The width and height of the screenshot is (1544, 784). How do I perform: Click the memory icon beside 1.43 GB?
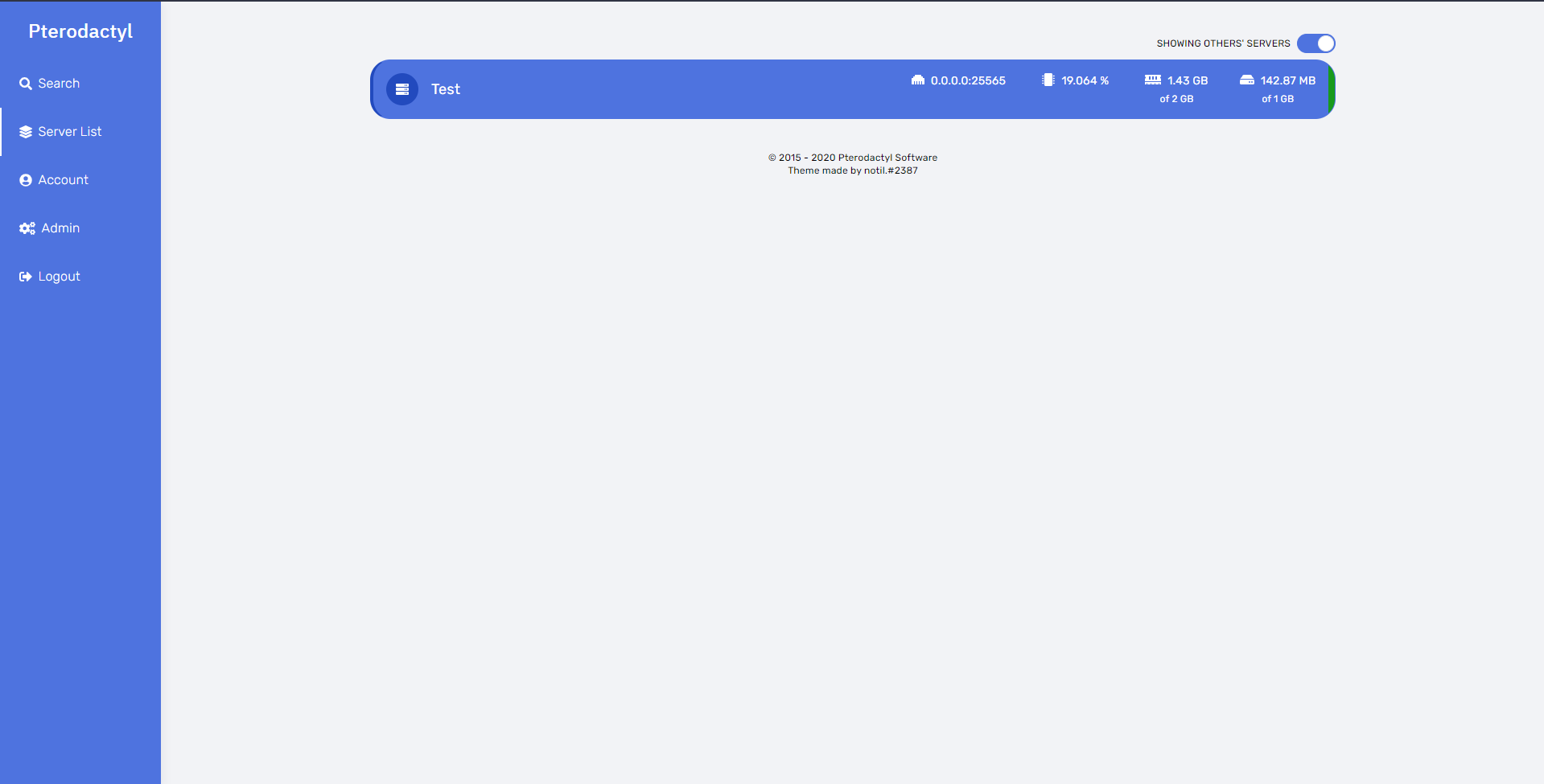click(x=1152, y=80)
